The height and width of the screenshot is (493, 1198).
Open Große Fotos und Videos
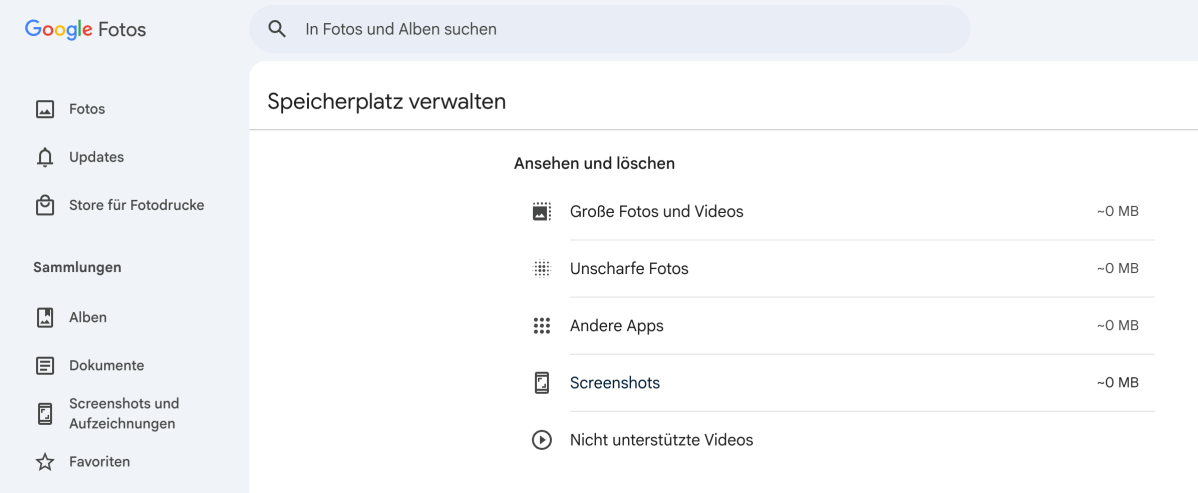coord(656,212)
